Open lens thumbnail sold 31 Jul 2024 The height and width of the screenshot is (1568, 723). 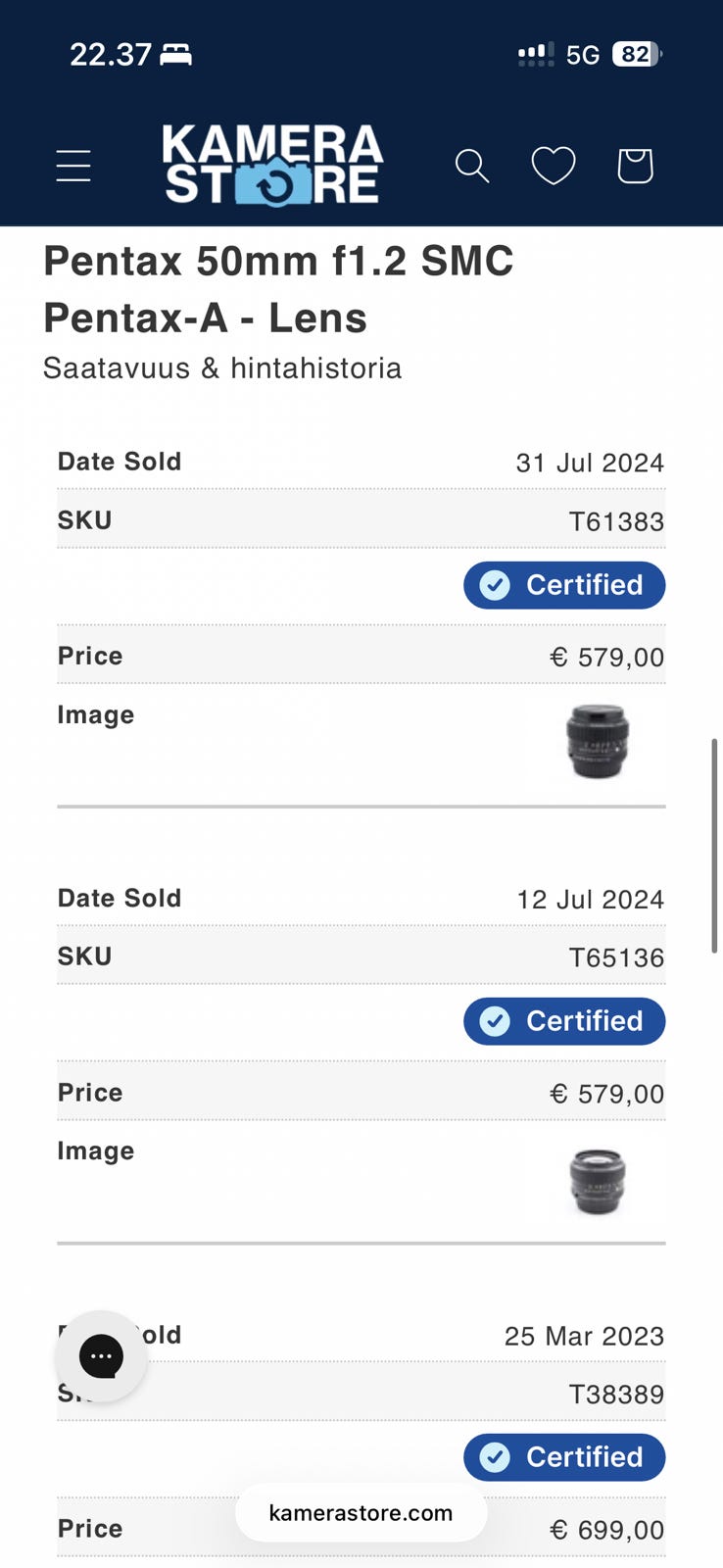tap(598, 742)
